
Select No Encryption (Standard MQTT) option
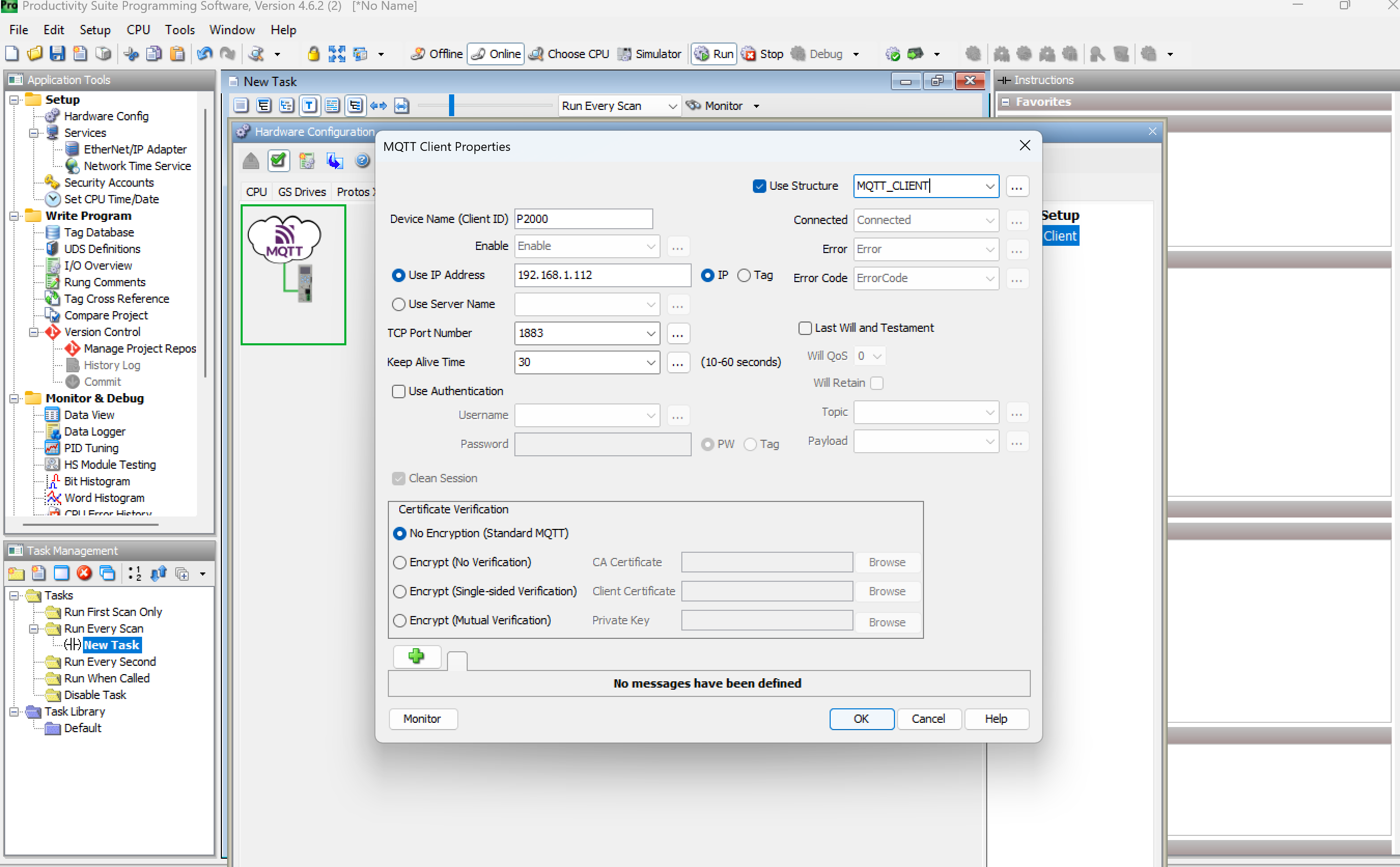pyautogui.click(x=400, y=533)
